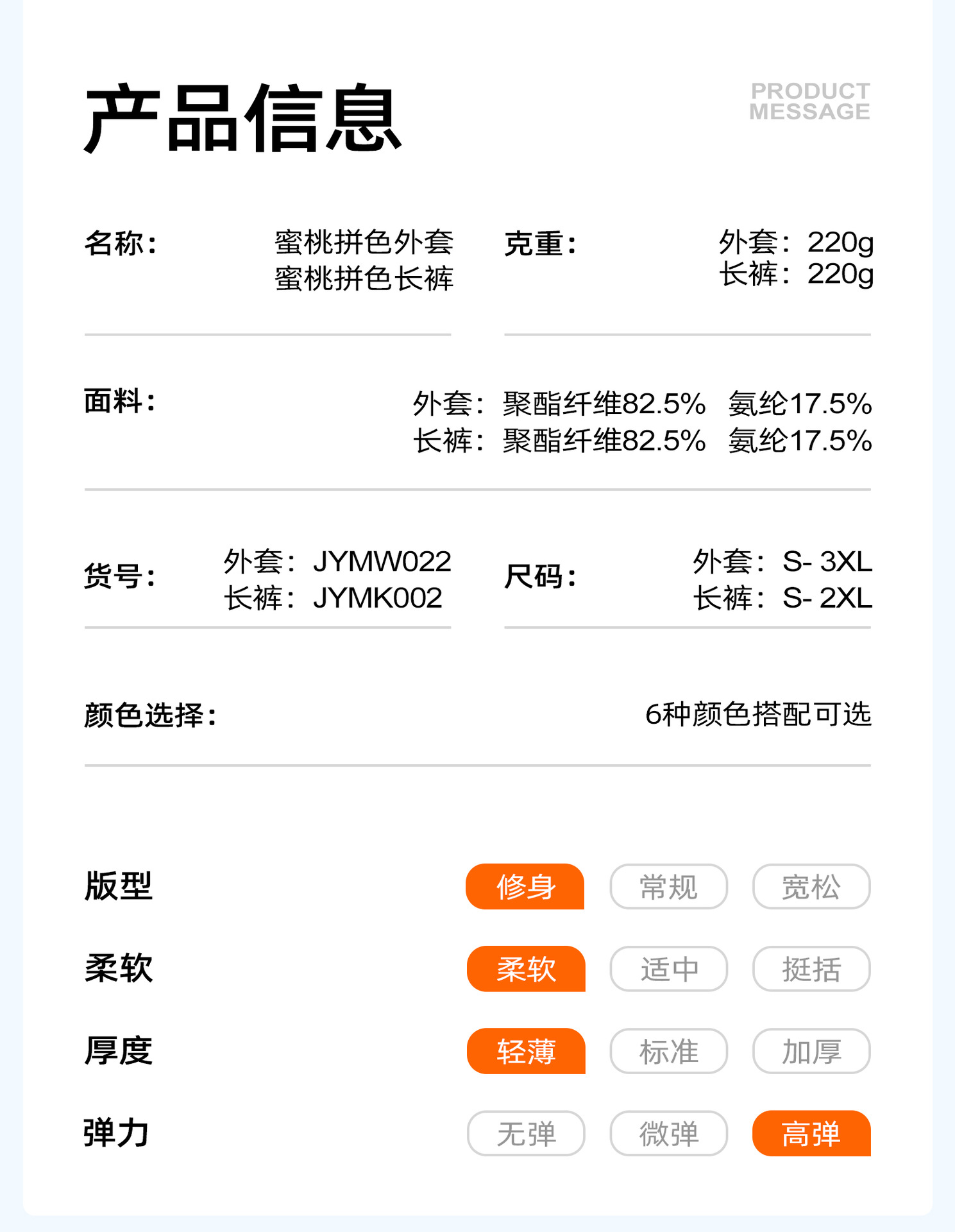Select the orange 柔软 softness pill
This screenshot has width=955, height=1232.
(526, 969)
